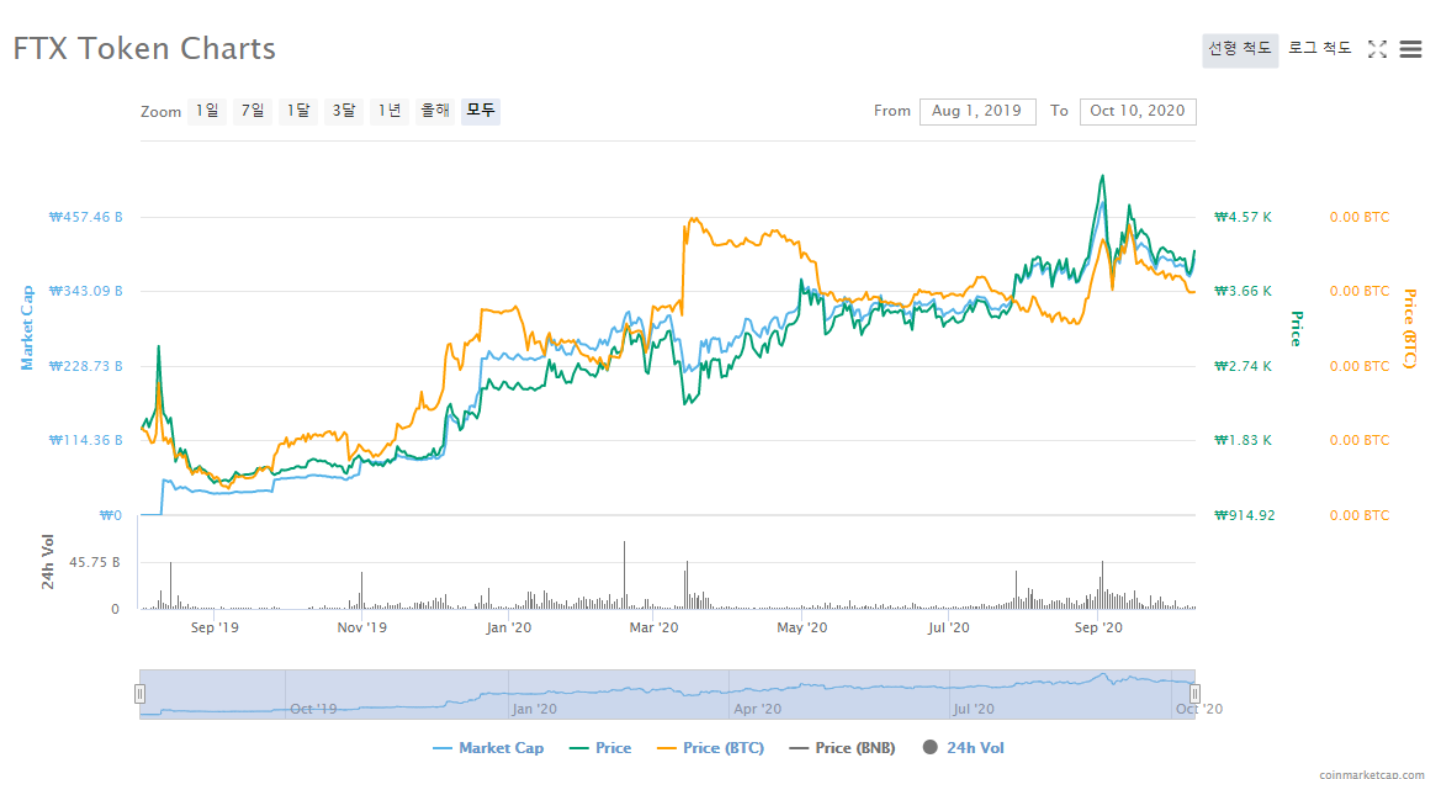Click the ₩2.74 K price label

click(1243, 366)
